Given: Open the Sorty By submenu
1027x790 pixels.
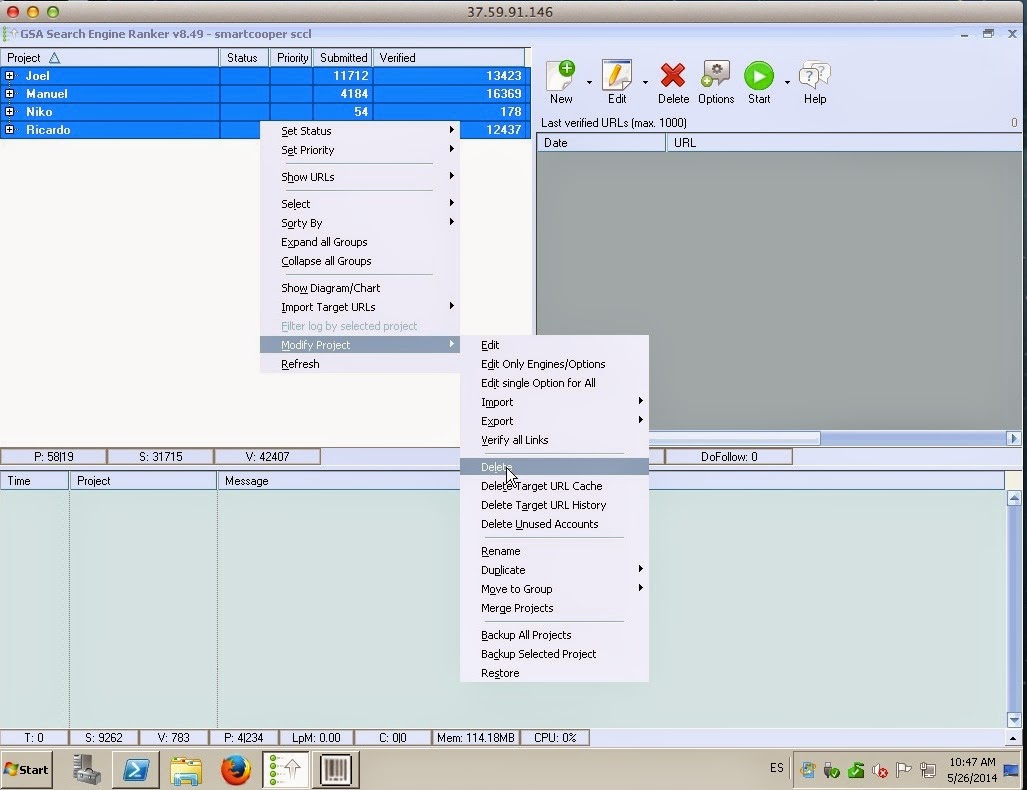Looking at the screenshot, I should tap(360, 223).
